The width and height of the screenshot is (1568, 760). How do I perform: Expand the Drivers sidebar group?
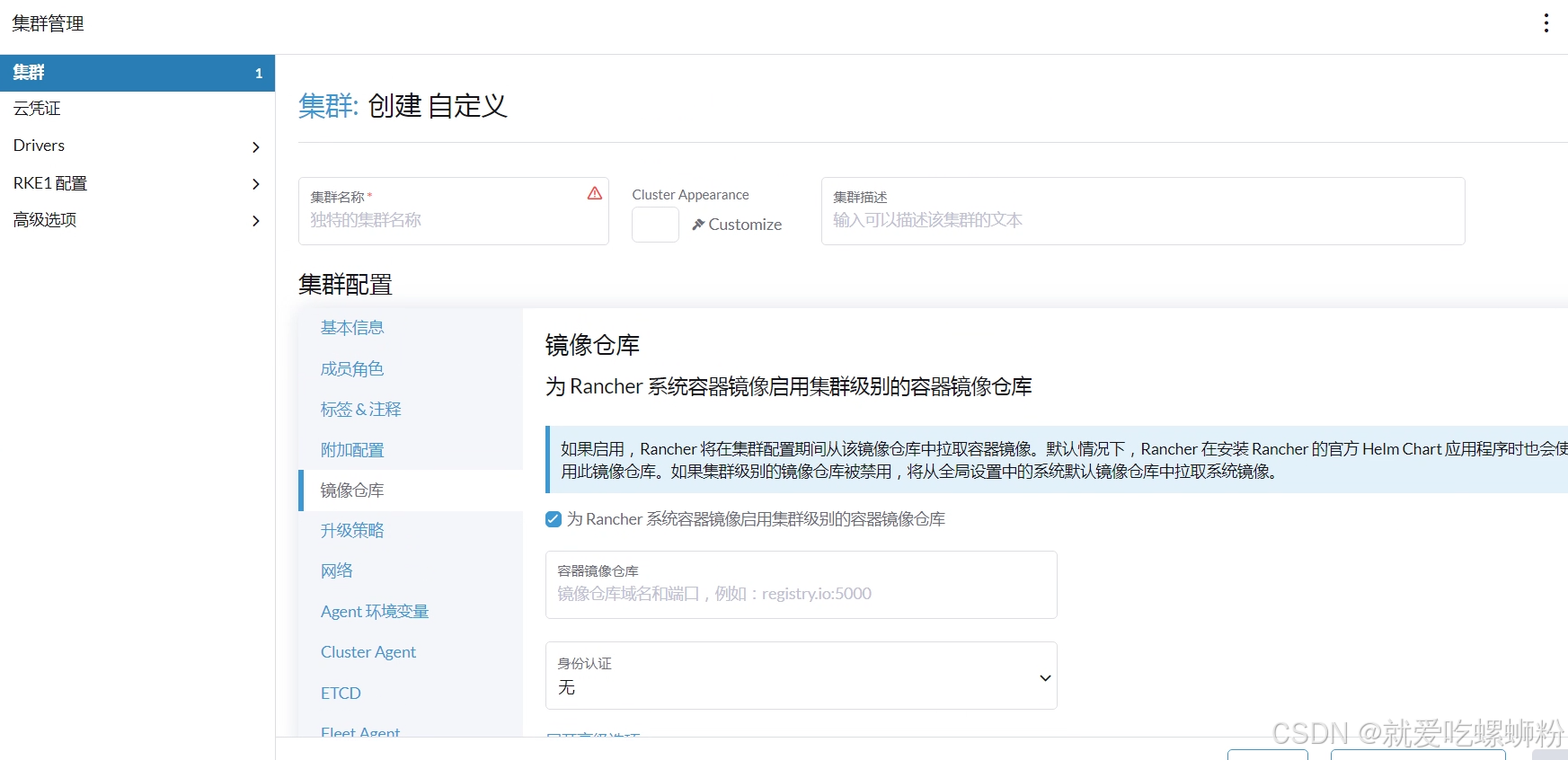256,146
